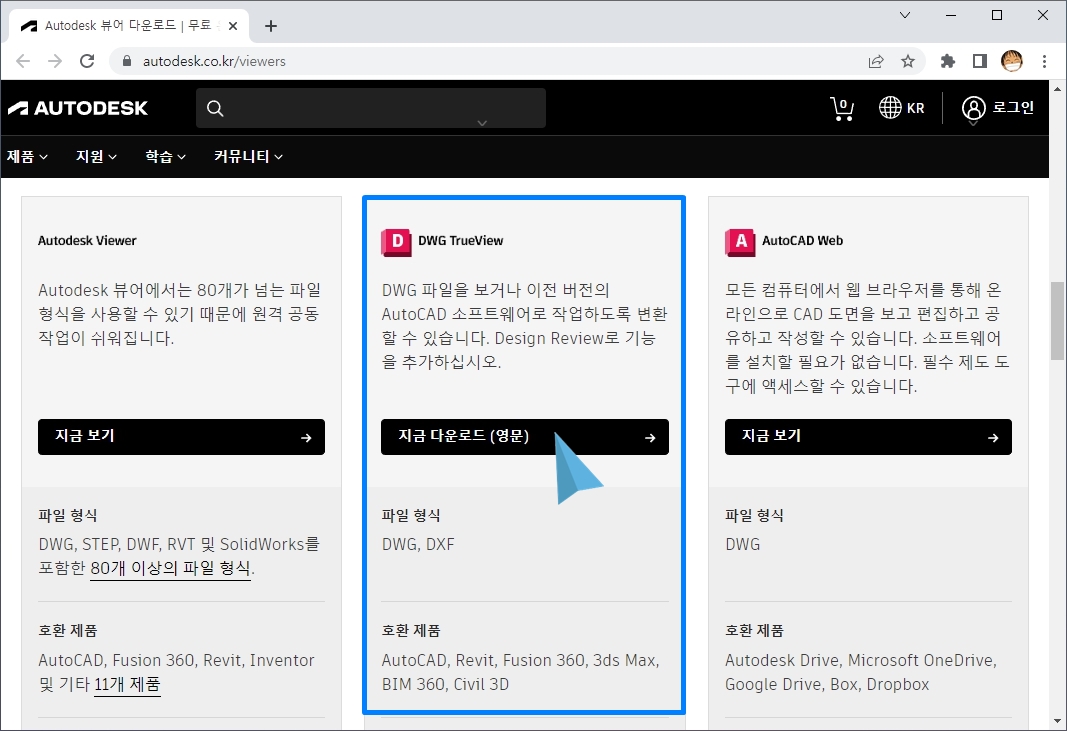
Task: Click the tab search chevron in title bar
Action: pyautogui.click(x=905, y=15)
